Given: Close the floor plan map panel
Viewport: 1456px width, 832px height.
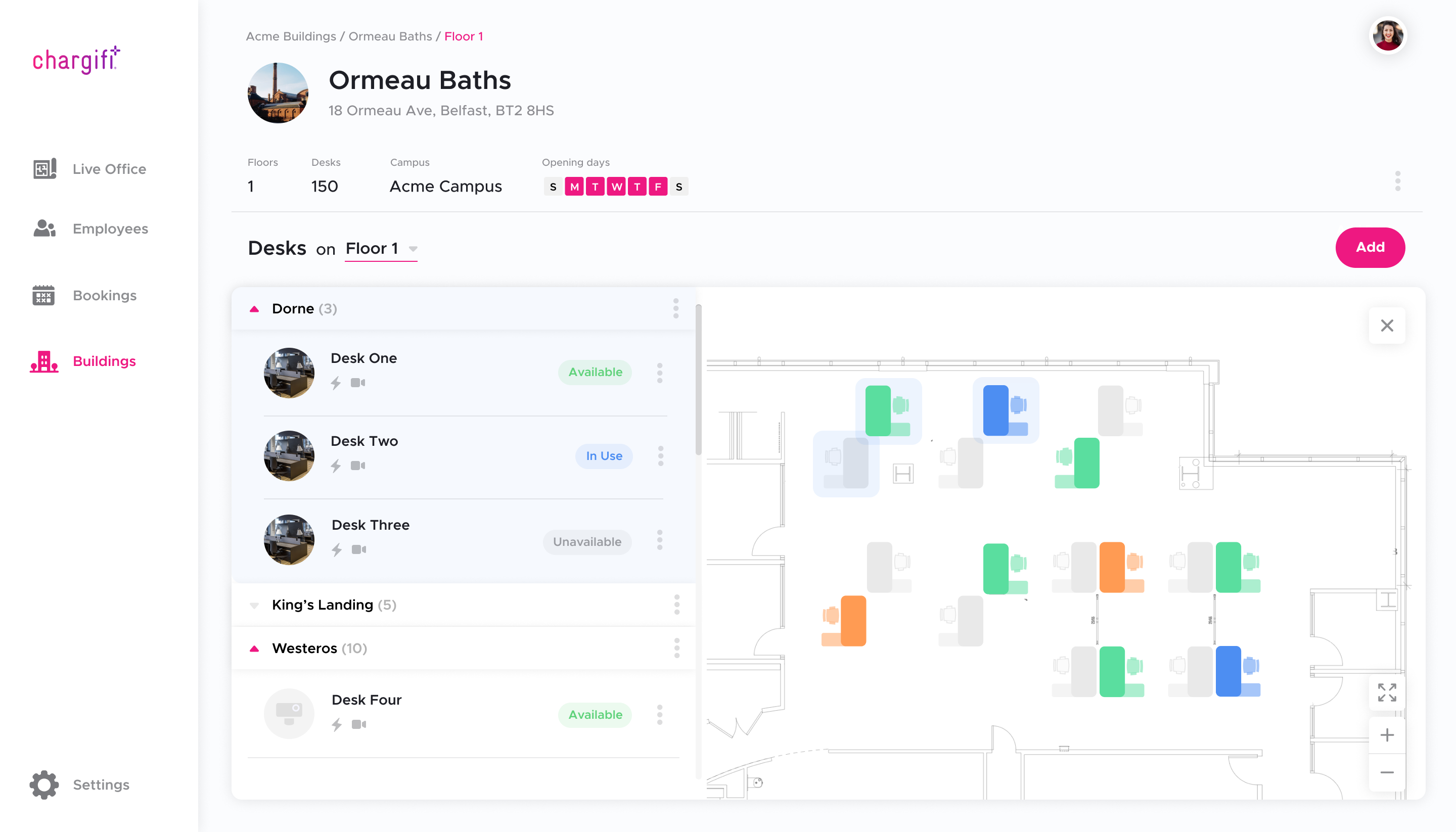Looking at the screenshot, I should coord(1387,326).
